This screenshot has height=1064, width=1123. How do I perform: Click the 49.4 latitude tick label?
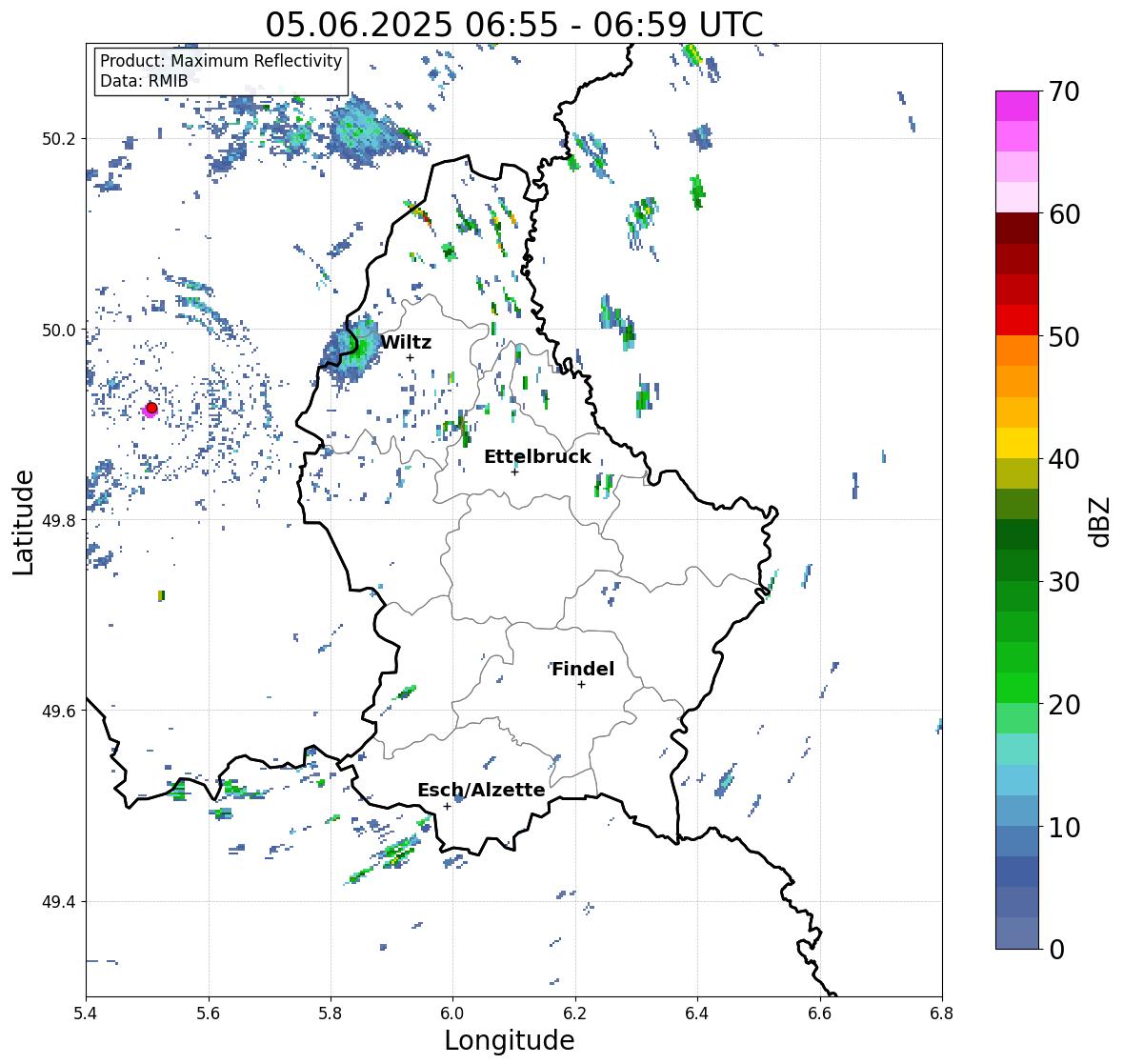click(59, 902)
